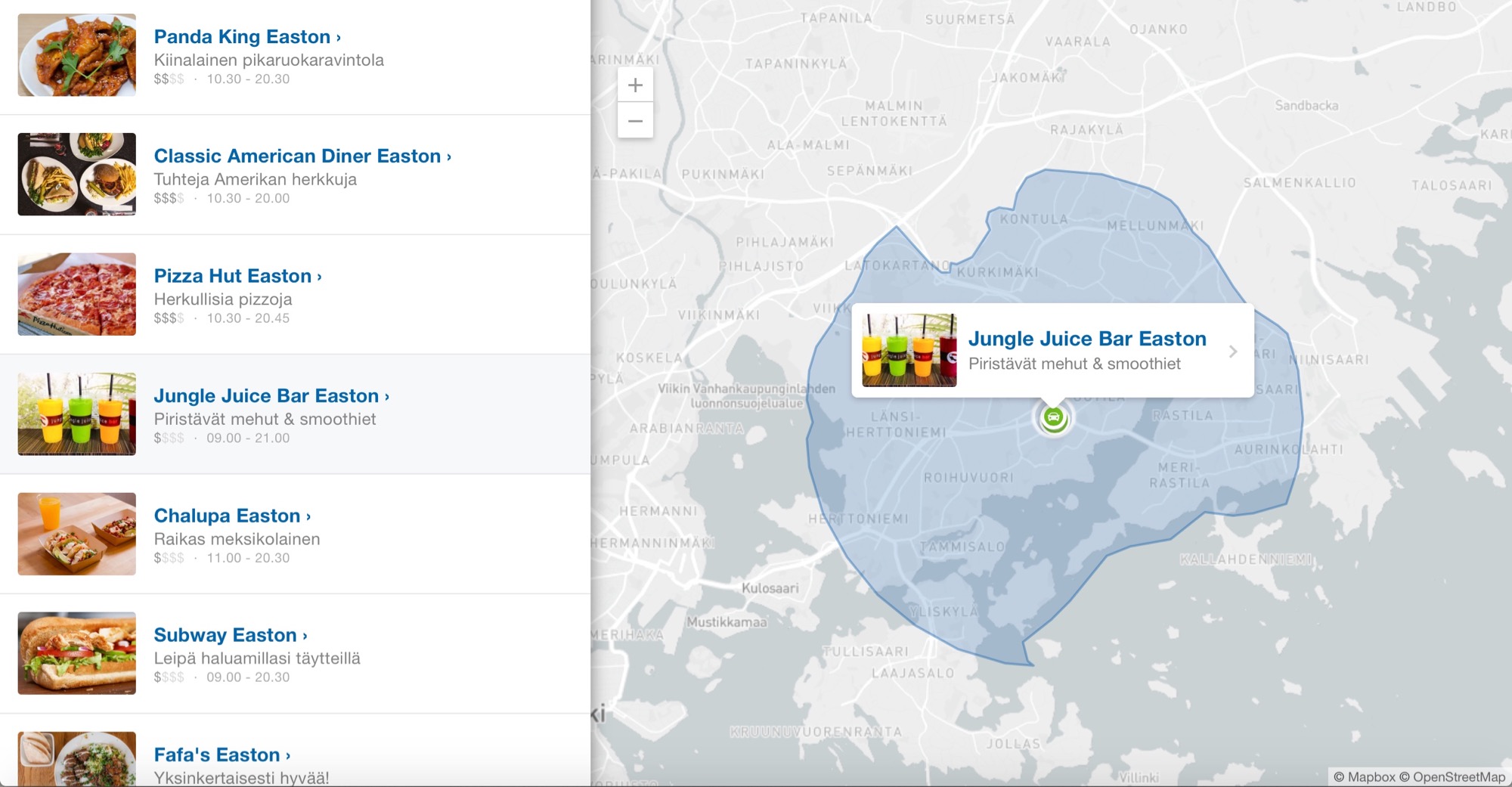Image resolution: width=1512 pixels, height=787 pixels.
Task: Click 'Tuhteja Amerikan herkkuja' description
Action: click(x=255, y=179)
